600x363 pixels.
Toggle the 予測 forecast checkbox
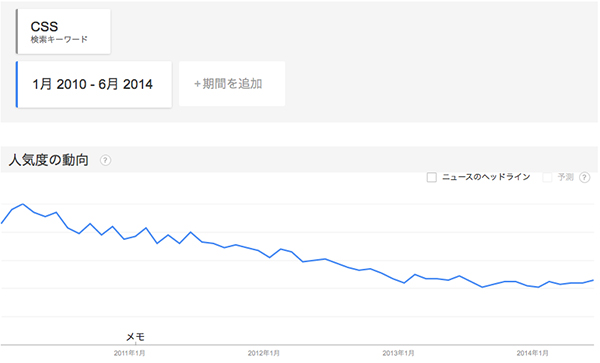pyautogui.click(x=547, y=177)
